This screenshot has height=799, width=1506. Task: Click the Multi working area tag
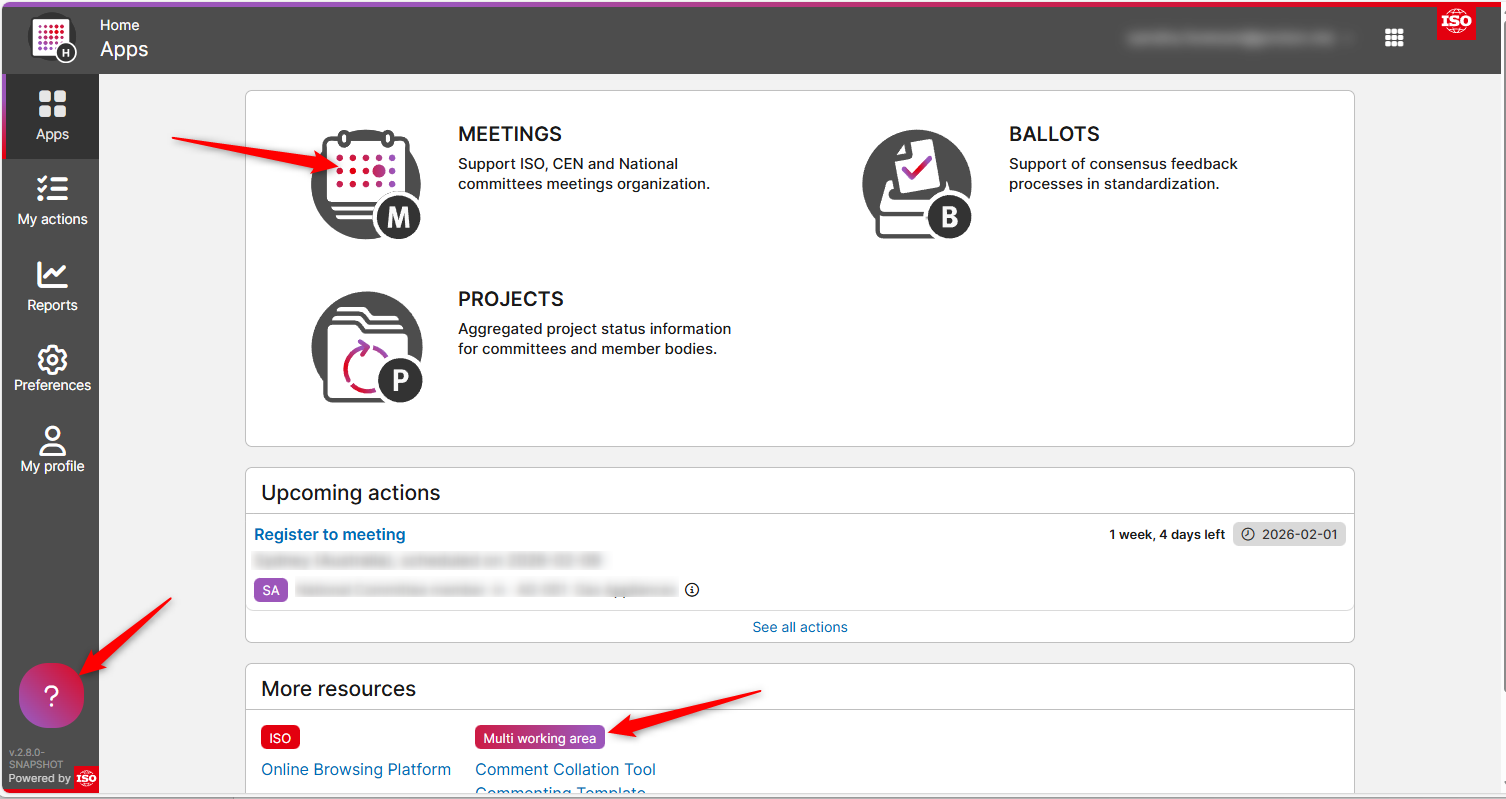pyautogui.click(x=540, y=738)
